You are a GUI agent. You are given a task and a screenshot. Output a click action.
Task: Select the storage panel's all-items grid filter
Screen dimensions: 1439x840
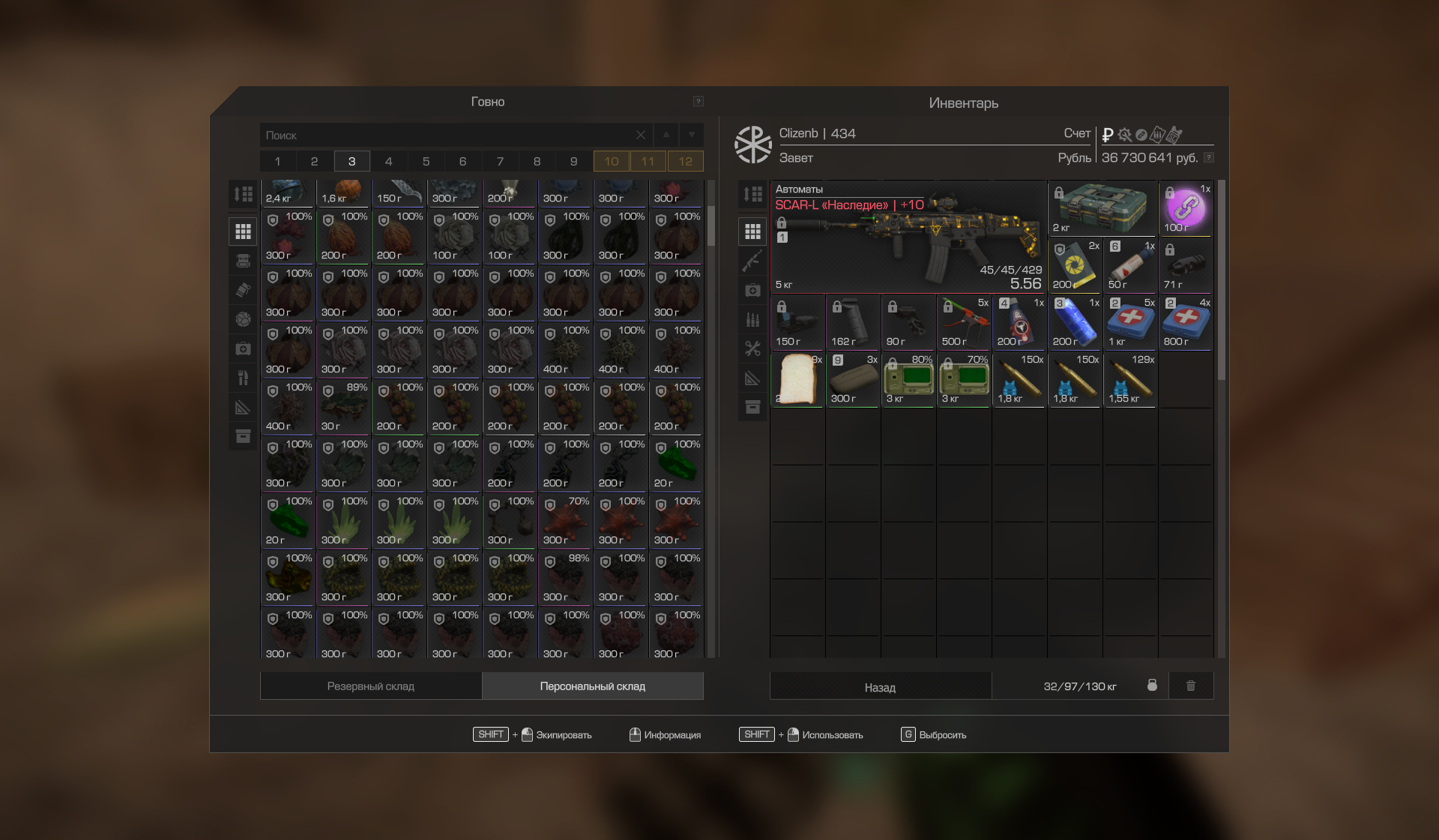pyautogui.click(x=243, y=232)
